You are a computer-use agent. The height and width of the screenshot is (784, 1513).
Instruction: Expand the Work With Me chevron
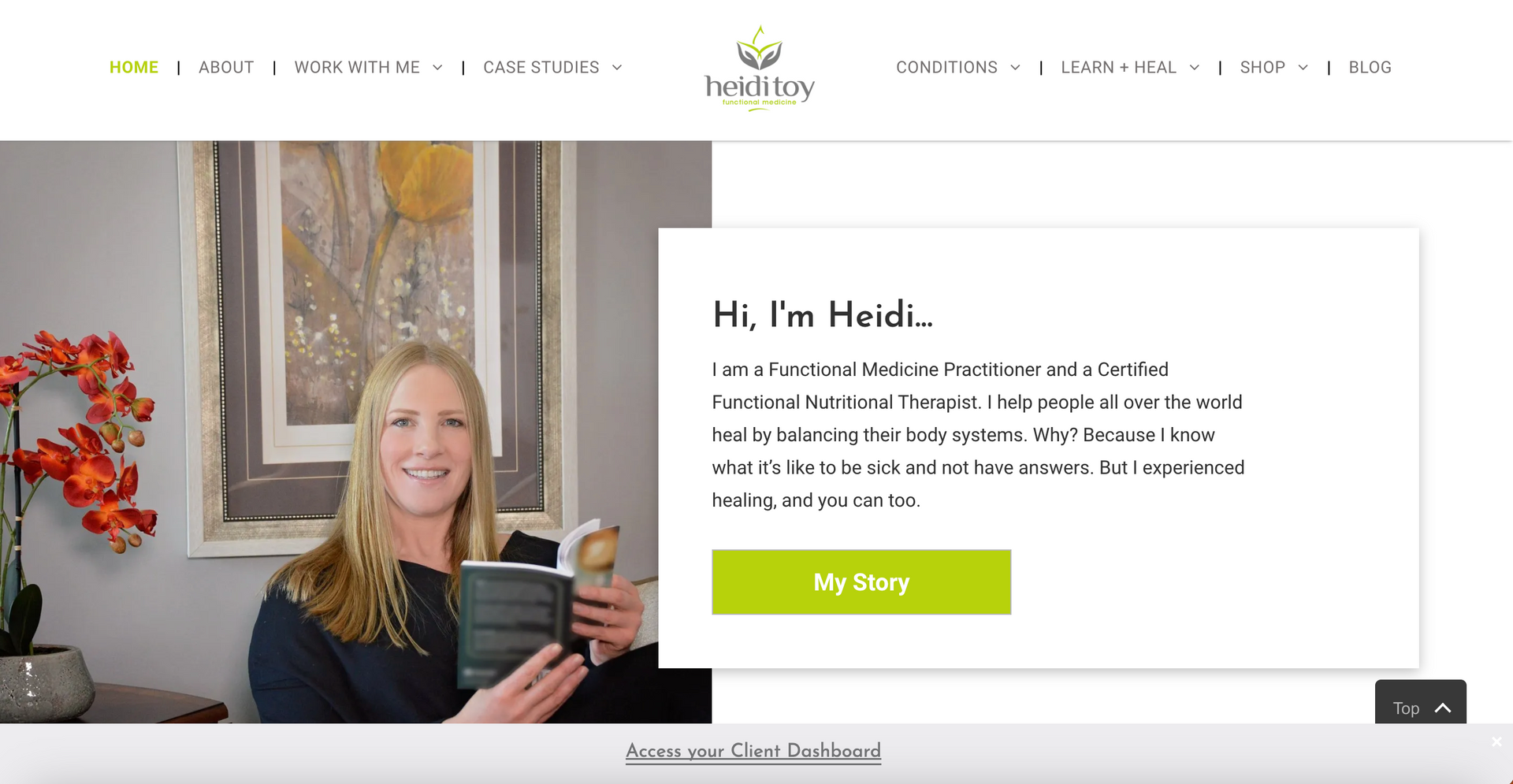click(x=437, y=68)
